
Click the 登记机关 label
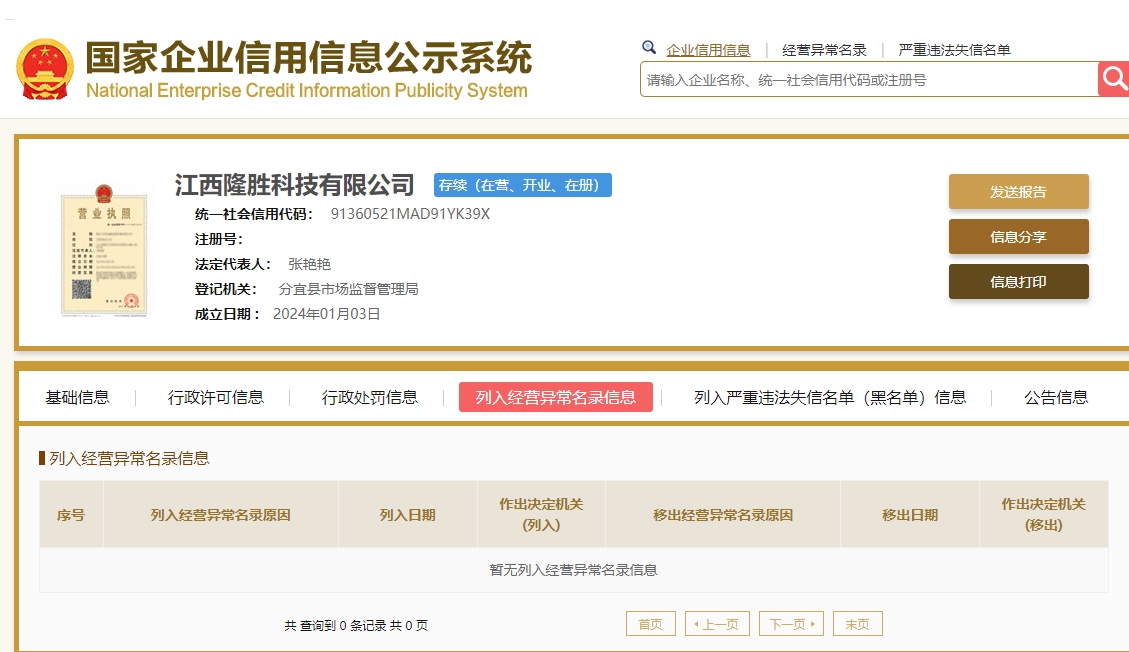225,289
